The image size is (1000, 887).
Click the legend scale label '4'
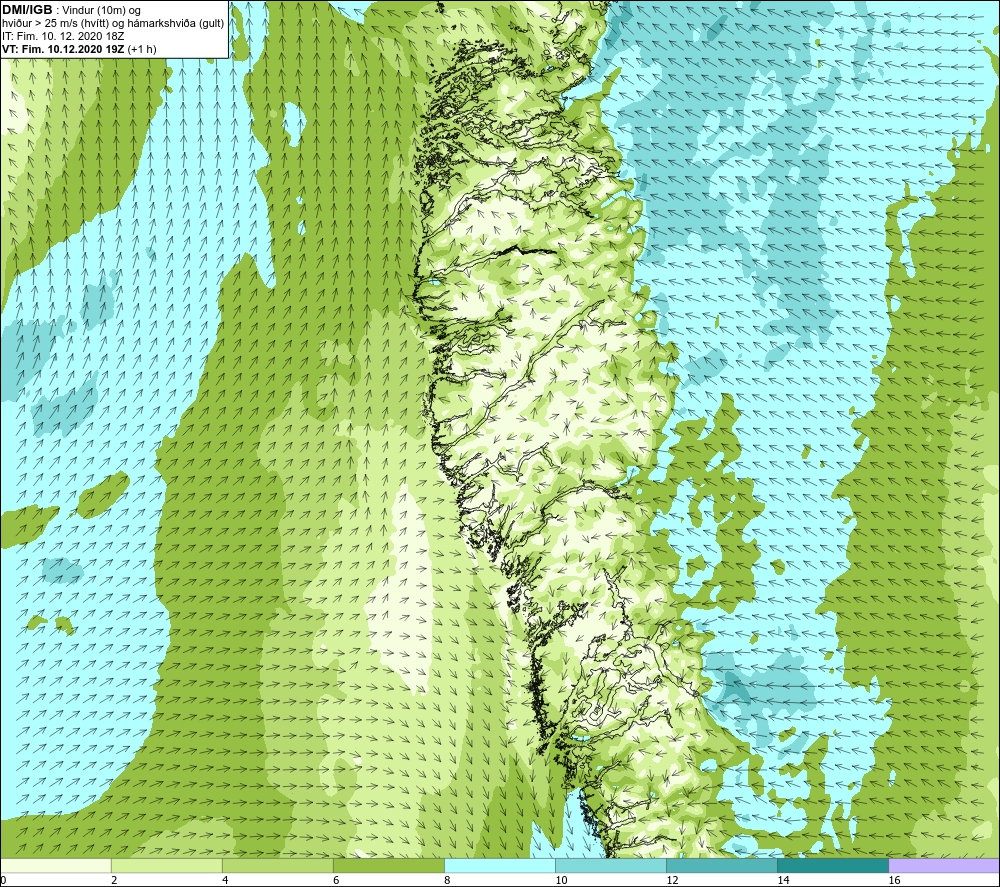[x=225, y=881]
